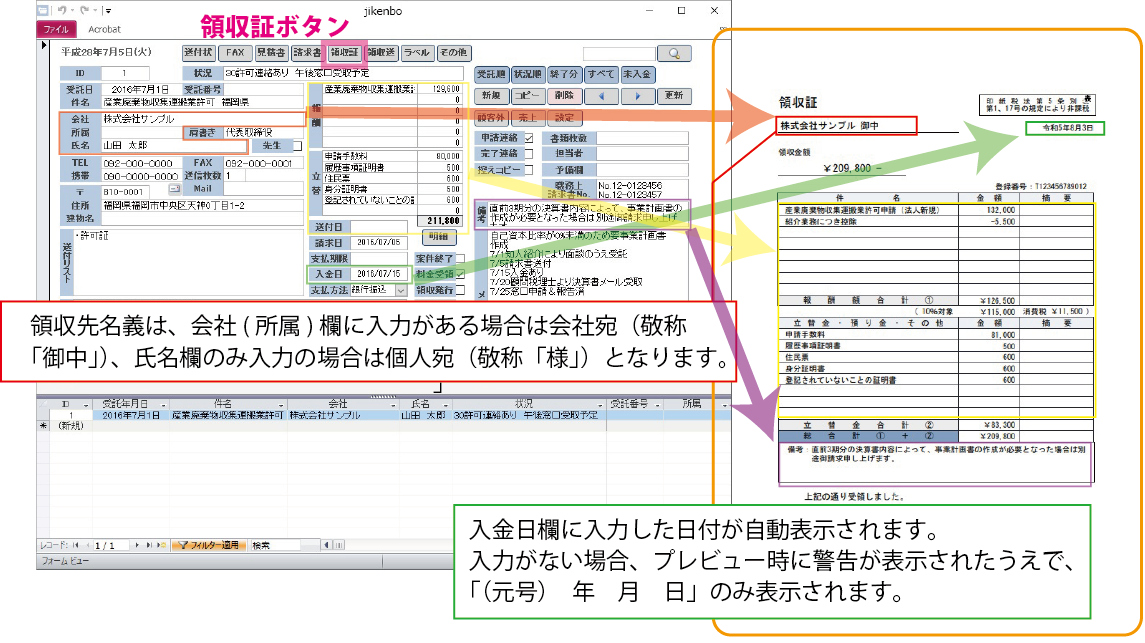Open the ファイル tab
This screenshot has height=643, width=1145.
pos(56,30)
